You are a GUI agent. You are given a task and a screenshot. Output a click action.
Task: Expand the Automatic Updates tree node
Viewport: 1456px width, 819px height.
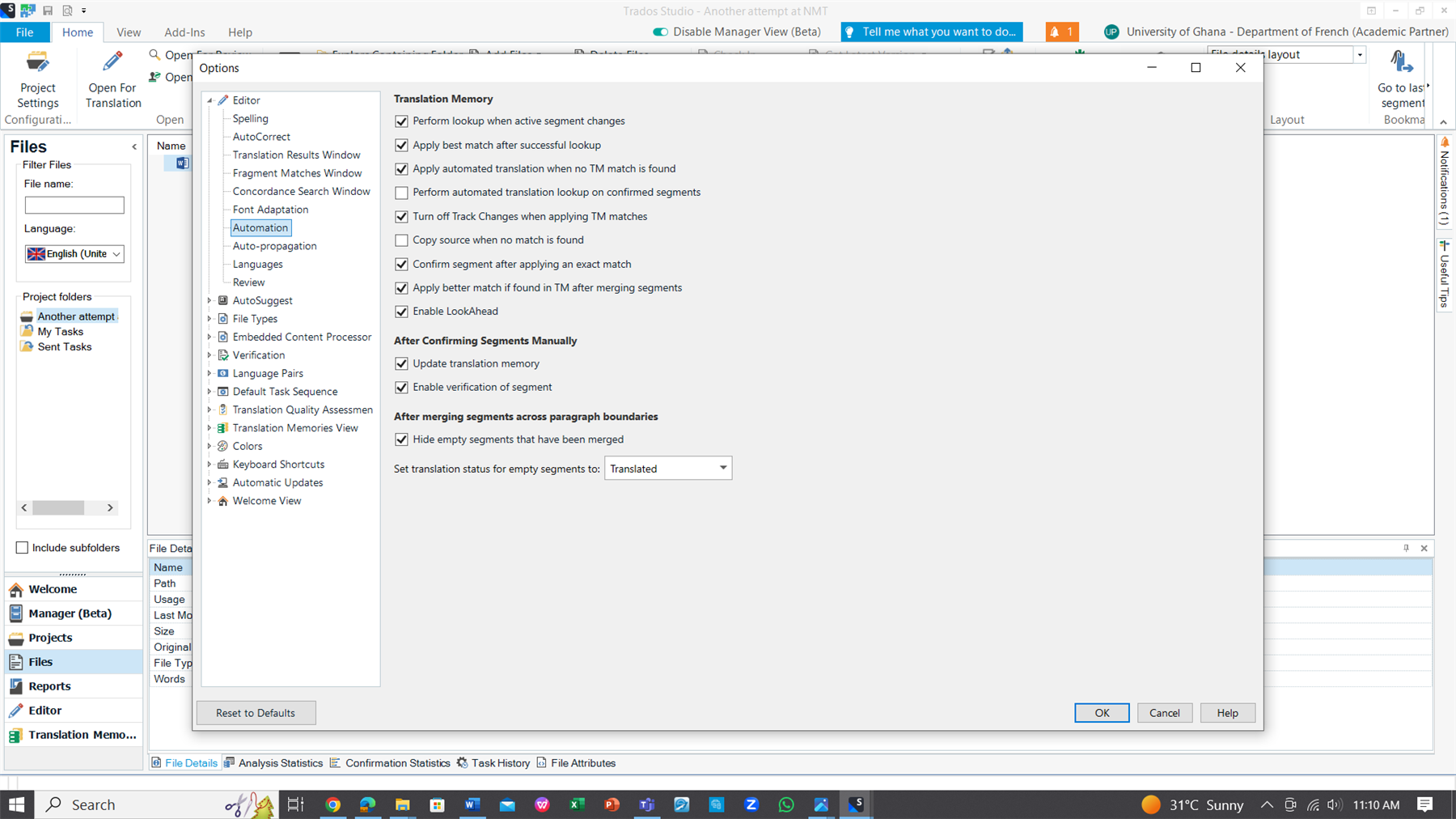coord(210,482)
